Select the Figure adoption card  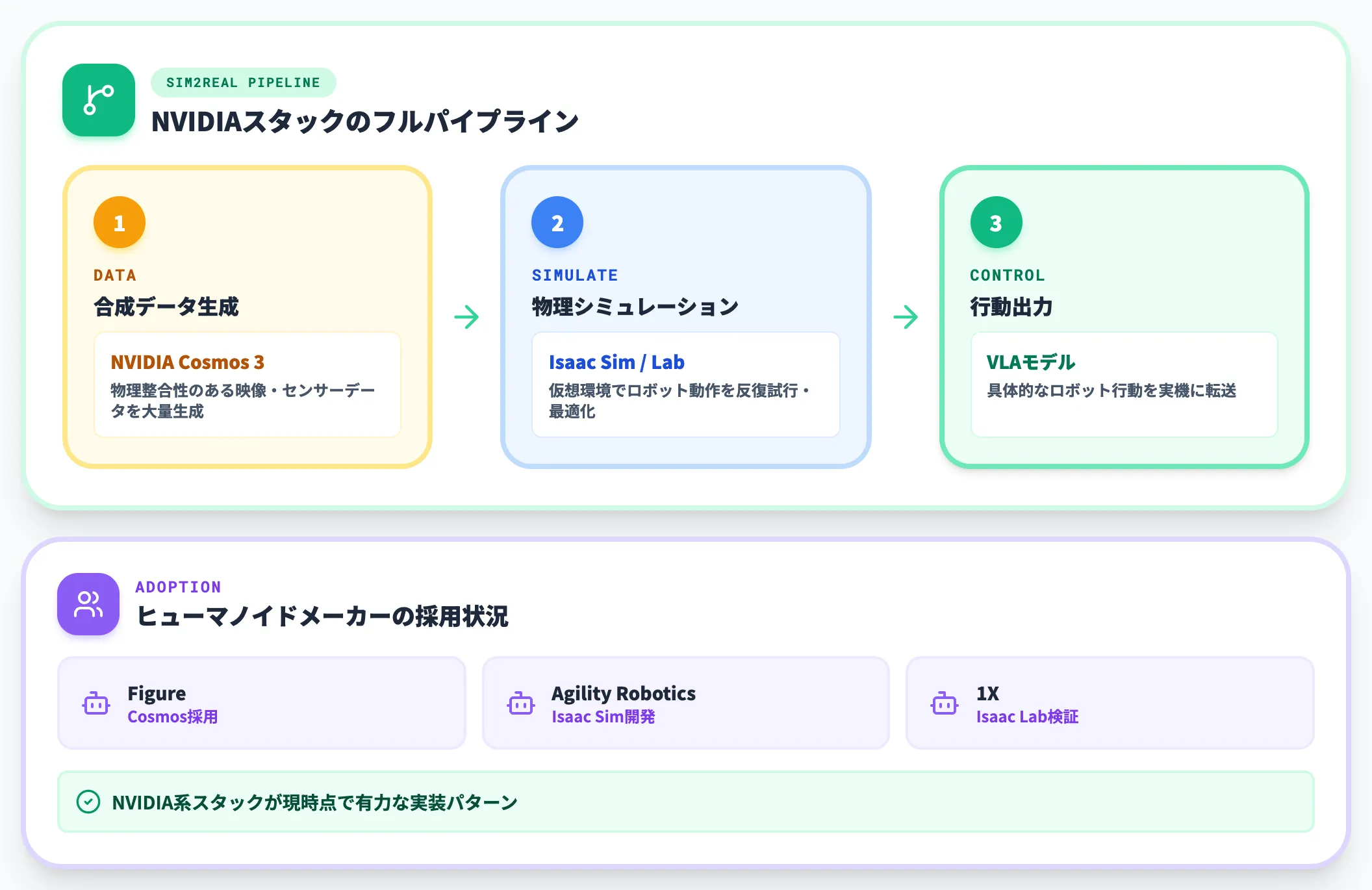click(262, 703)
